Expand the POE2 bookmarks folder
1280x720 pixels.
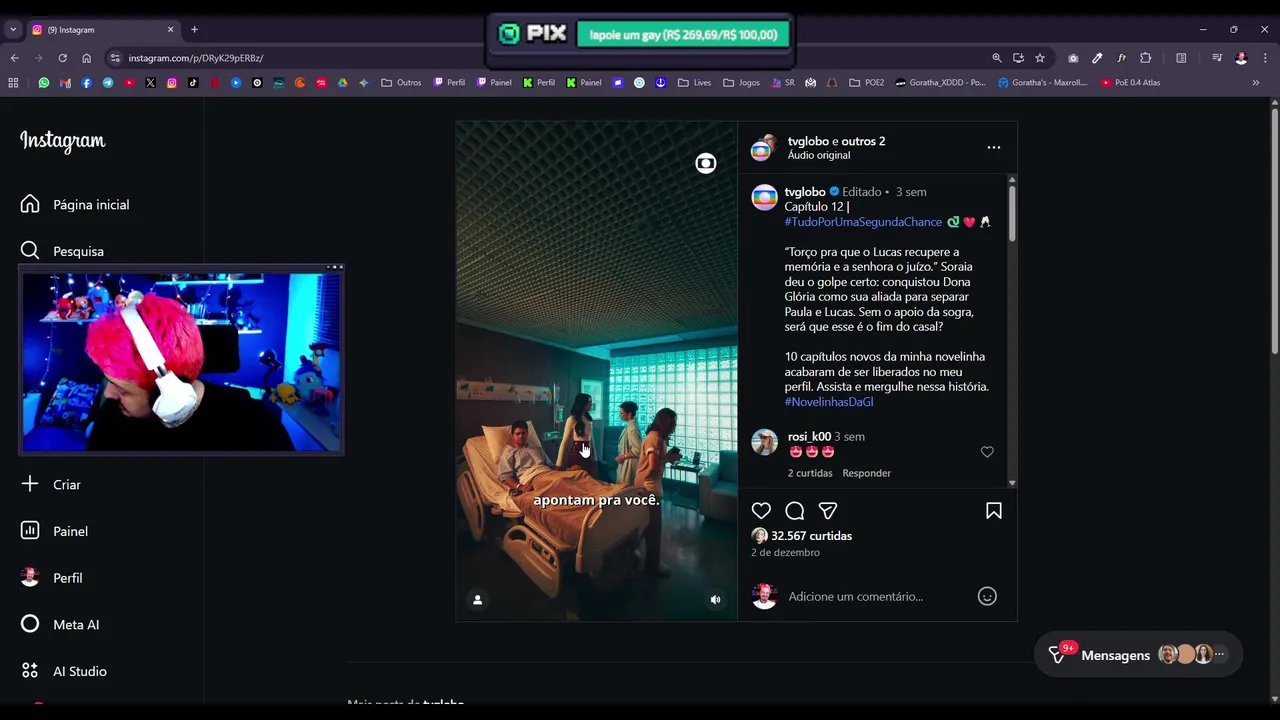click(867, 83)
